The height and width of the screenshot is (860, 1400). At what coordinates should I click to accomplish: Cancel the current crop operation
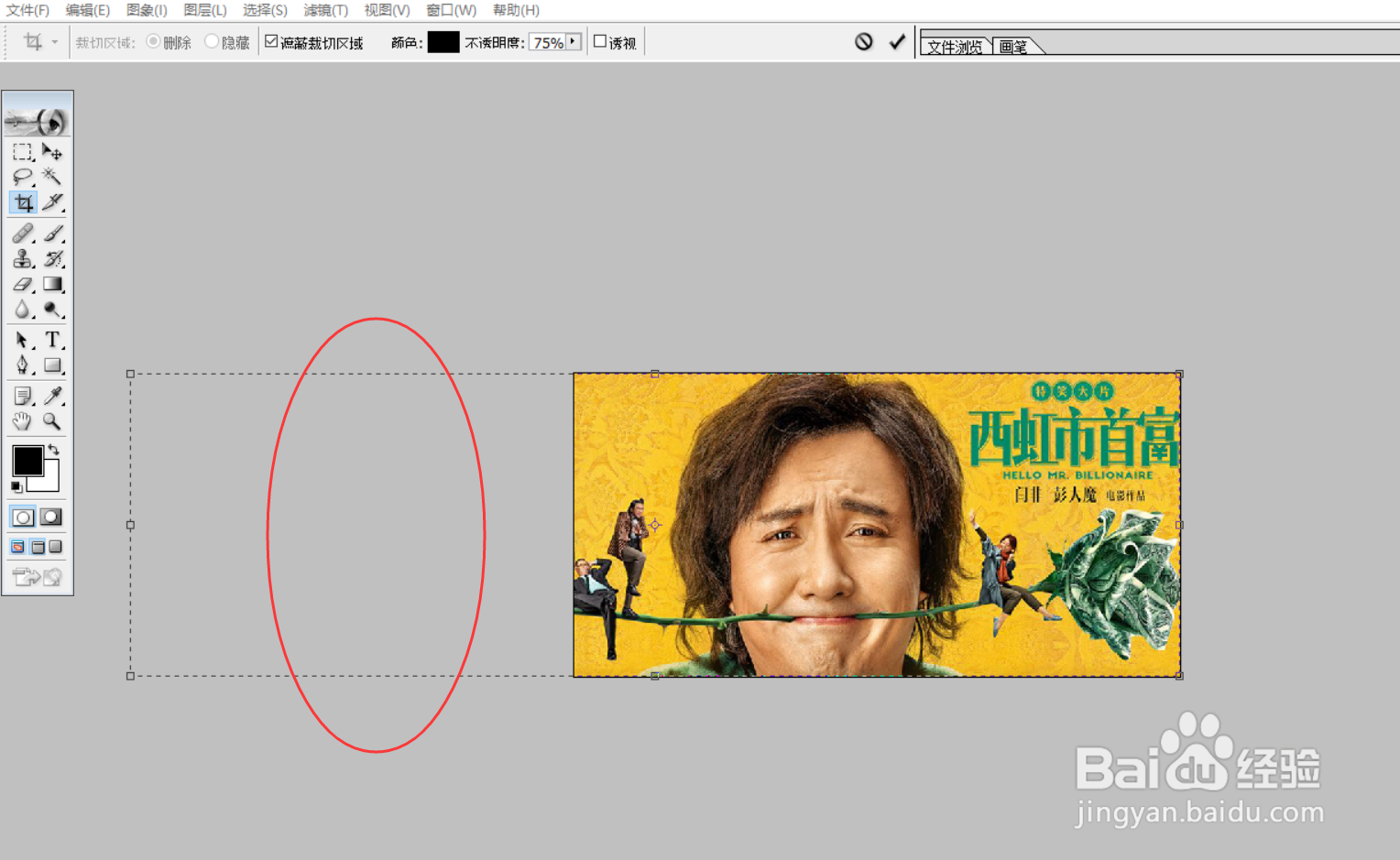[864, 41]
